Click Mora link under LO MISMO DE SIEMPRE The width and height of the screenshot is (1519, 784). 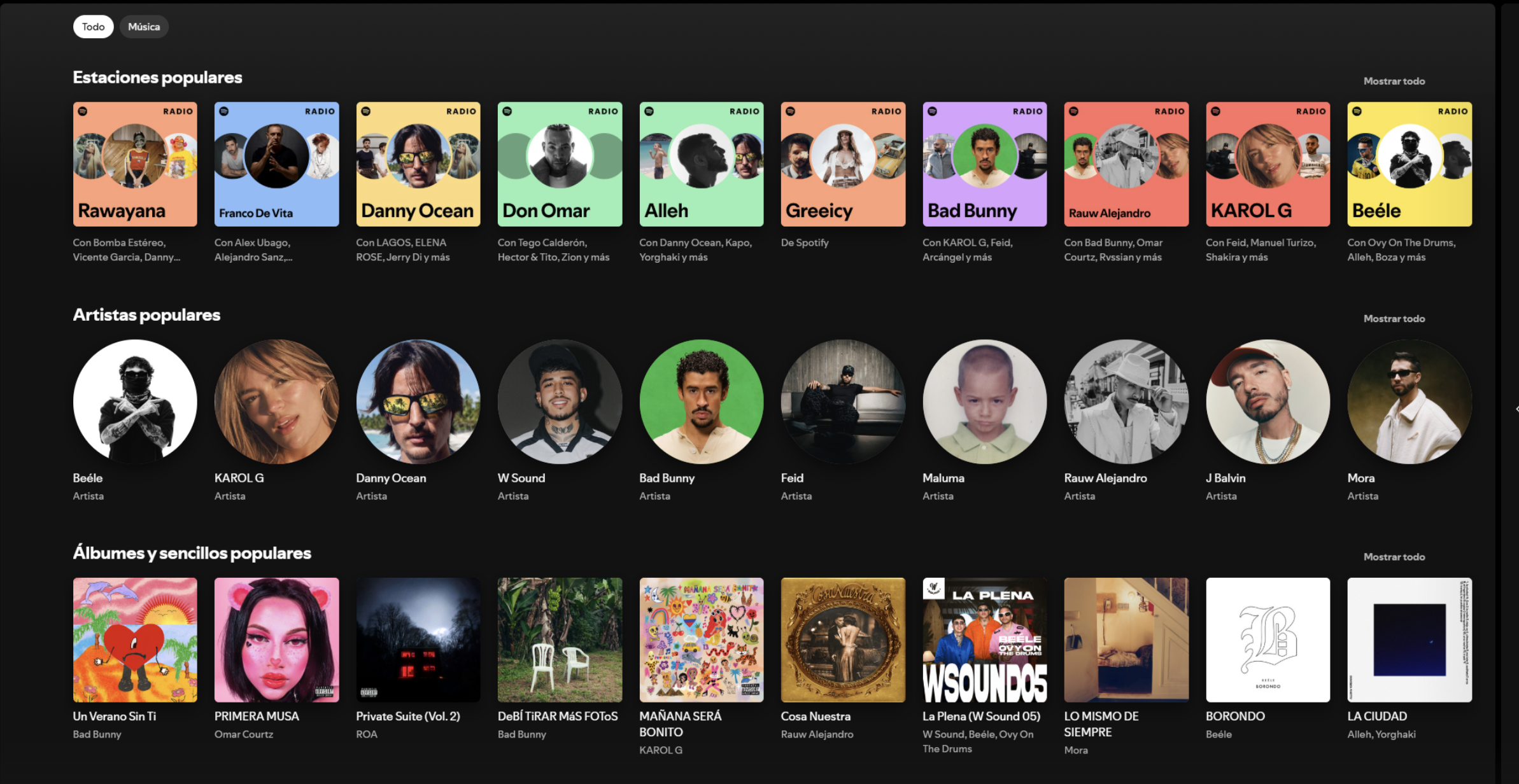(1076, 750)
